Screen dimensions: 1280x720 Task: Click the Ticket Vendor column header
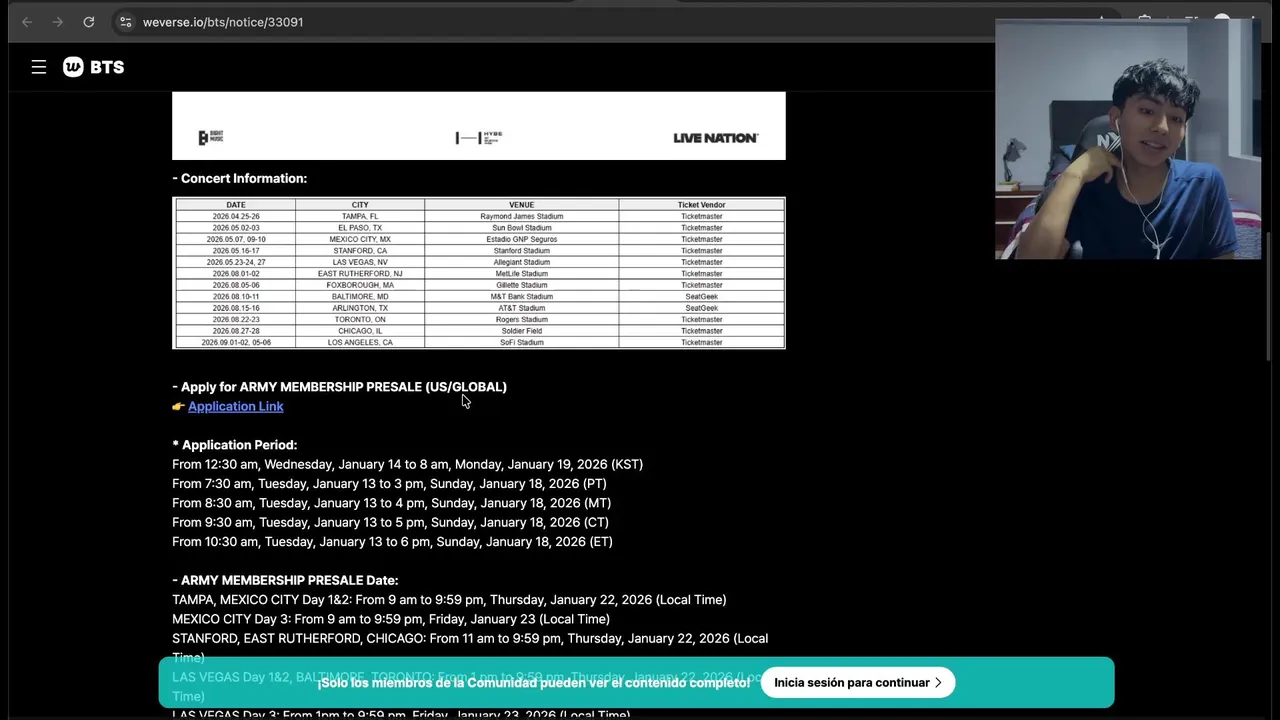[701, 205]
